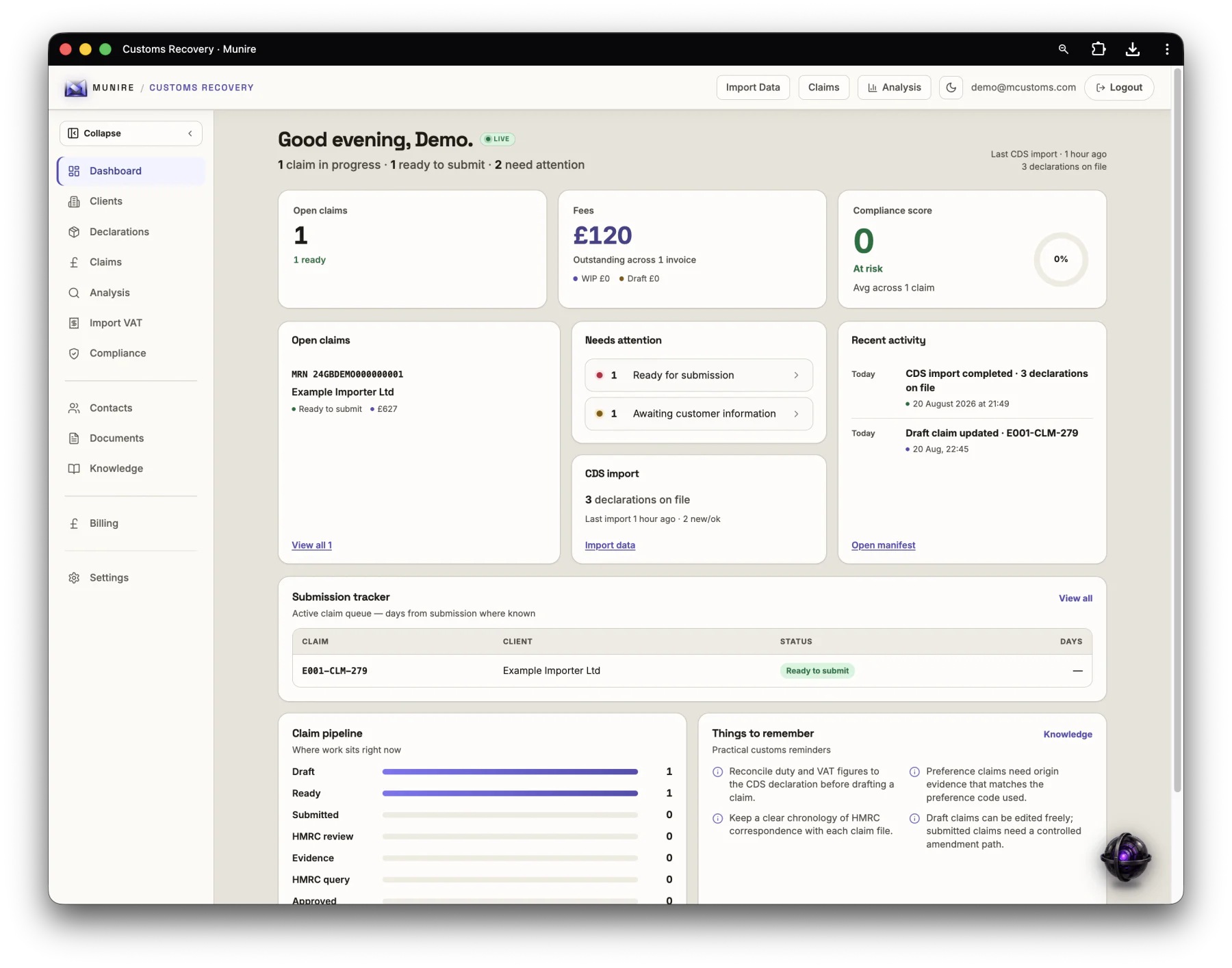Click Open manifest link

pyautogui.click(x=883, y=545)
